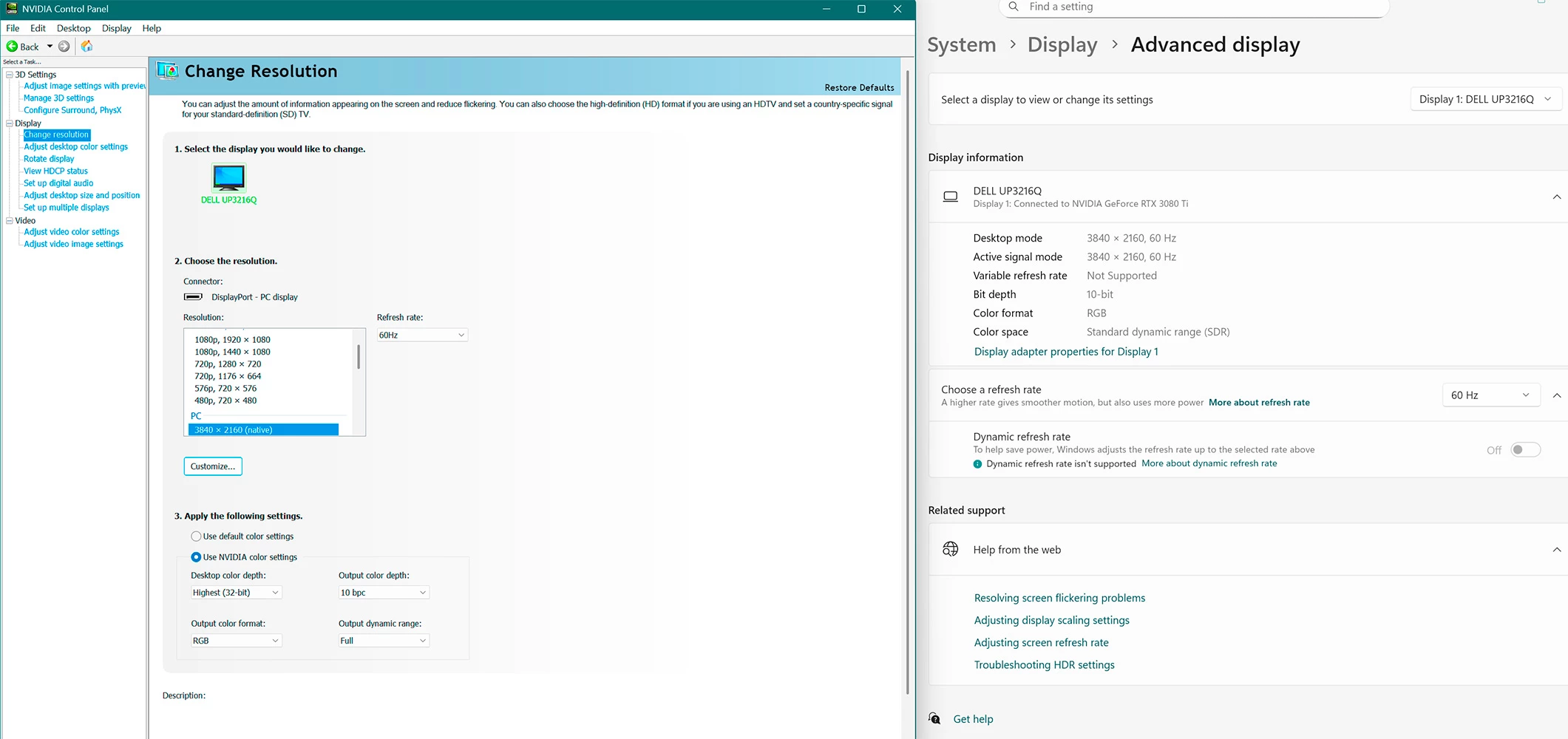Open the Settings 60 Hz refresh rate dropdown
Viewport: 1568px width, 739px height.
pos(1491,395)
